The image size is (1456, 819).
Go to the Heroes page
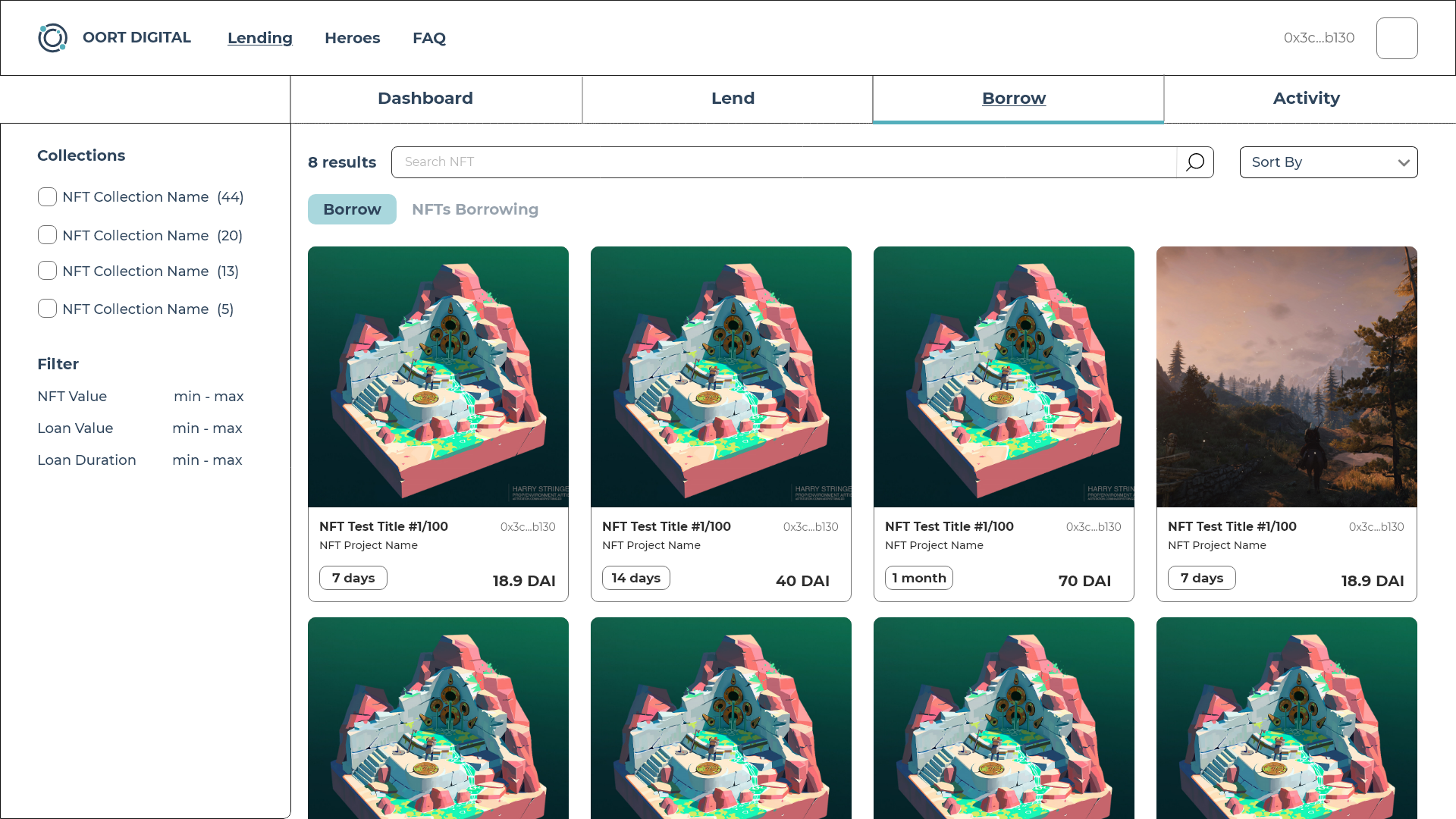[353, 38]
